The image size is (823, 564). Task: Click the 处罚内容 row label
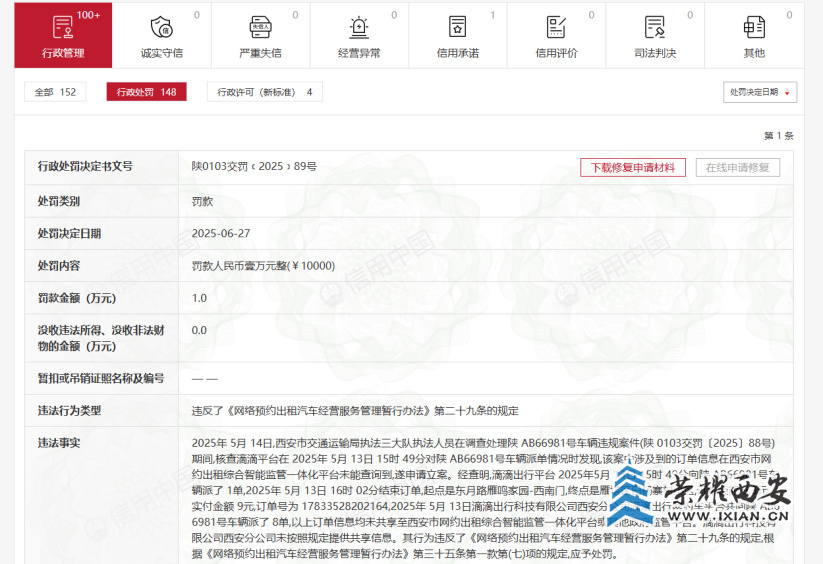tap(59, 265)
